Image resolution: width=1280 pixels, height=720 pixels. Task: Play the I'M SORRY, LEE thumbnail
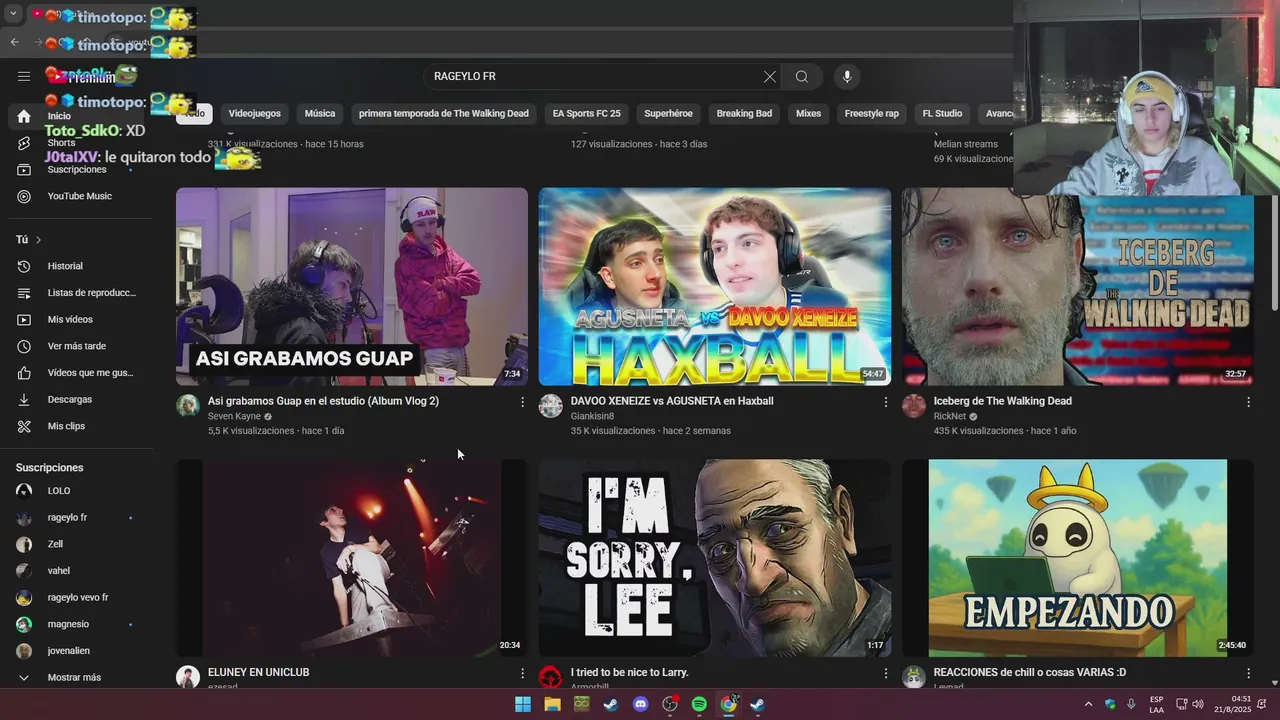(x=715, y=558)
